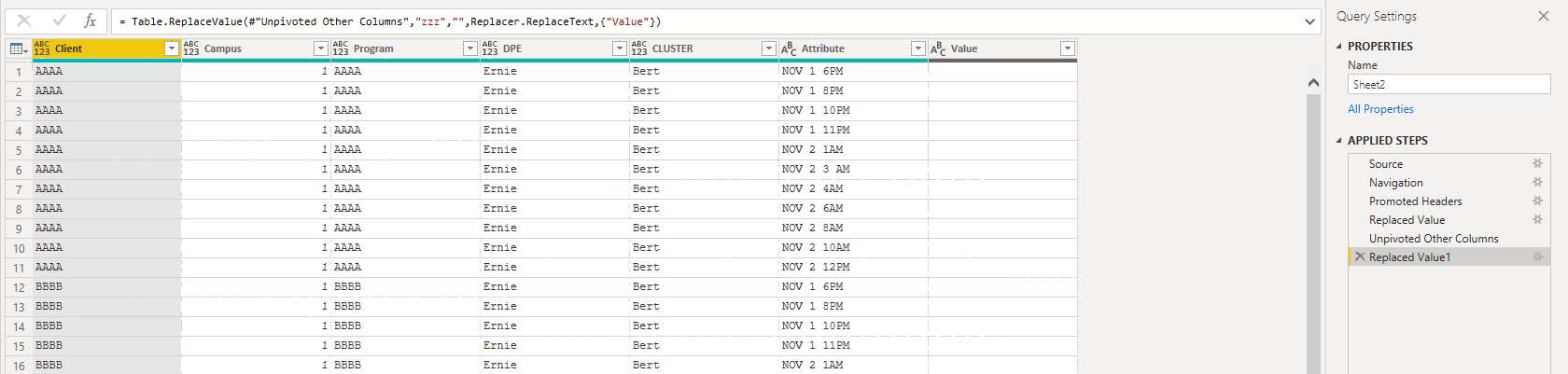Screen dimensions: 1568x374
Task: Click the vertical scrollbar track of grid
Action: click(x=1313, y=233)
